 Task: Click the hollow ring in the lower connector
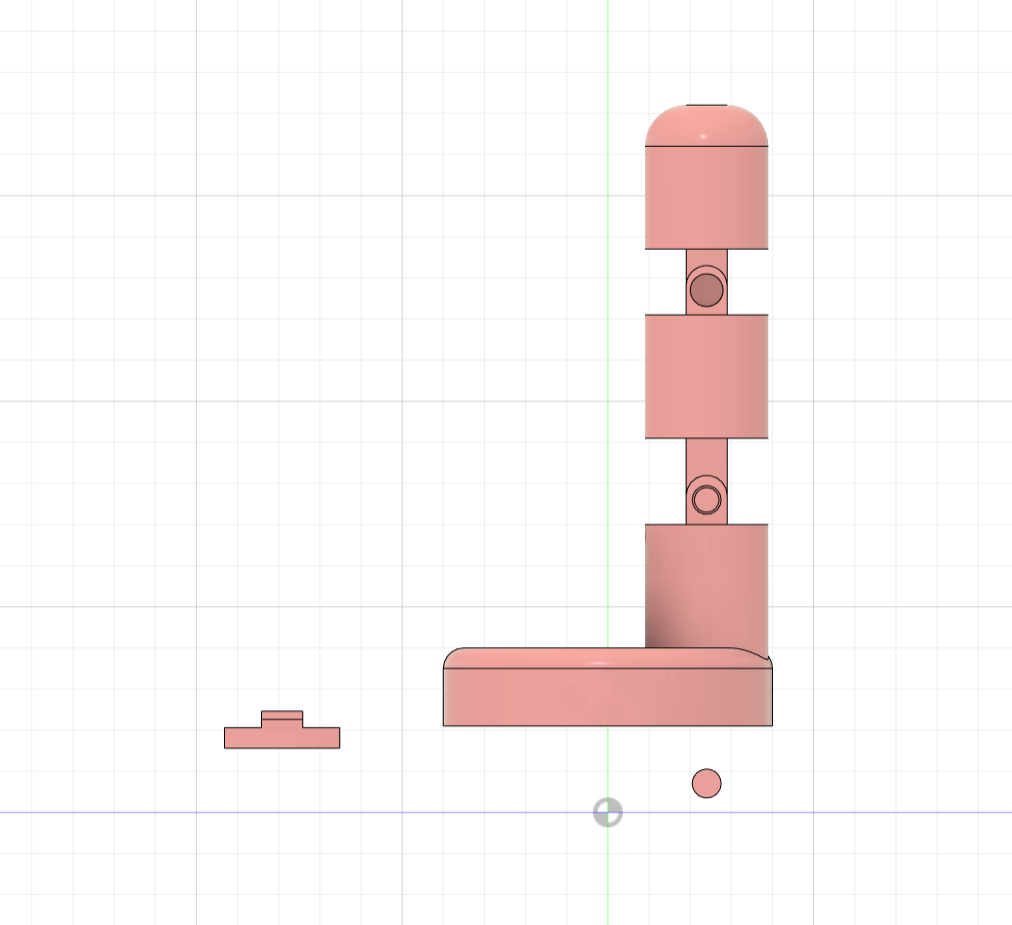point(706,499)
